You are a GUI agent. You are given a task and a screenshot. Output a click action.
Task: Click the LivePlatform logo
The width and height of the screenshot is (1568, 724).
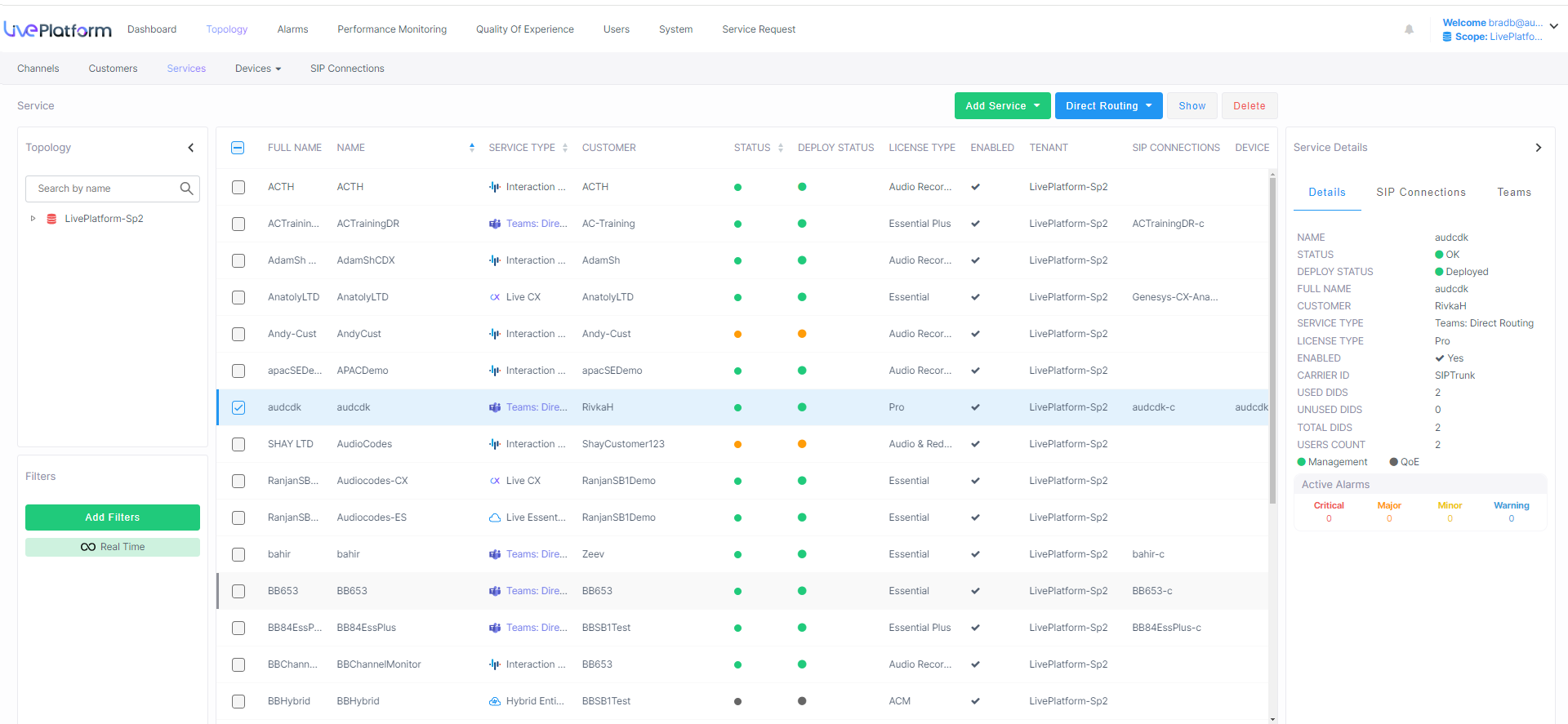57,30
